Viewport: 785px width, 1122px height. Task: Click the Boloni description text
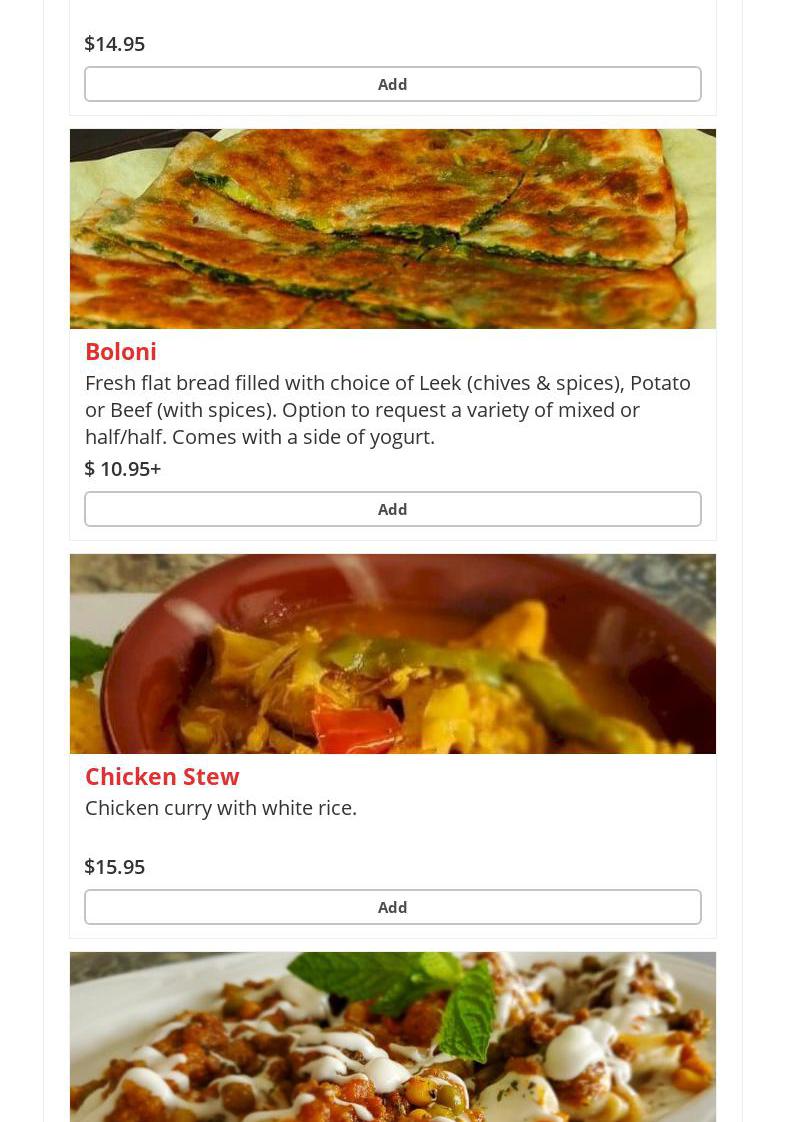pyautogui.click(x=388, y=409)
